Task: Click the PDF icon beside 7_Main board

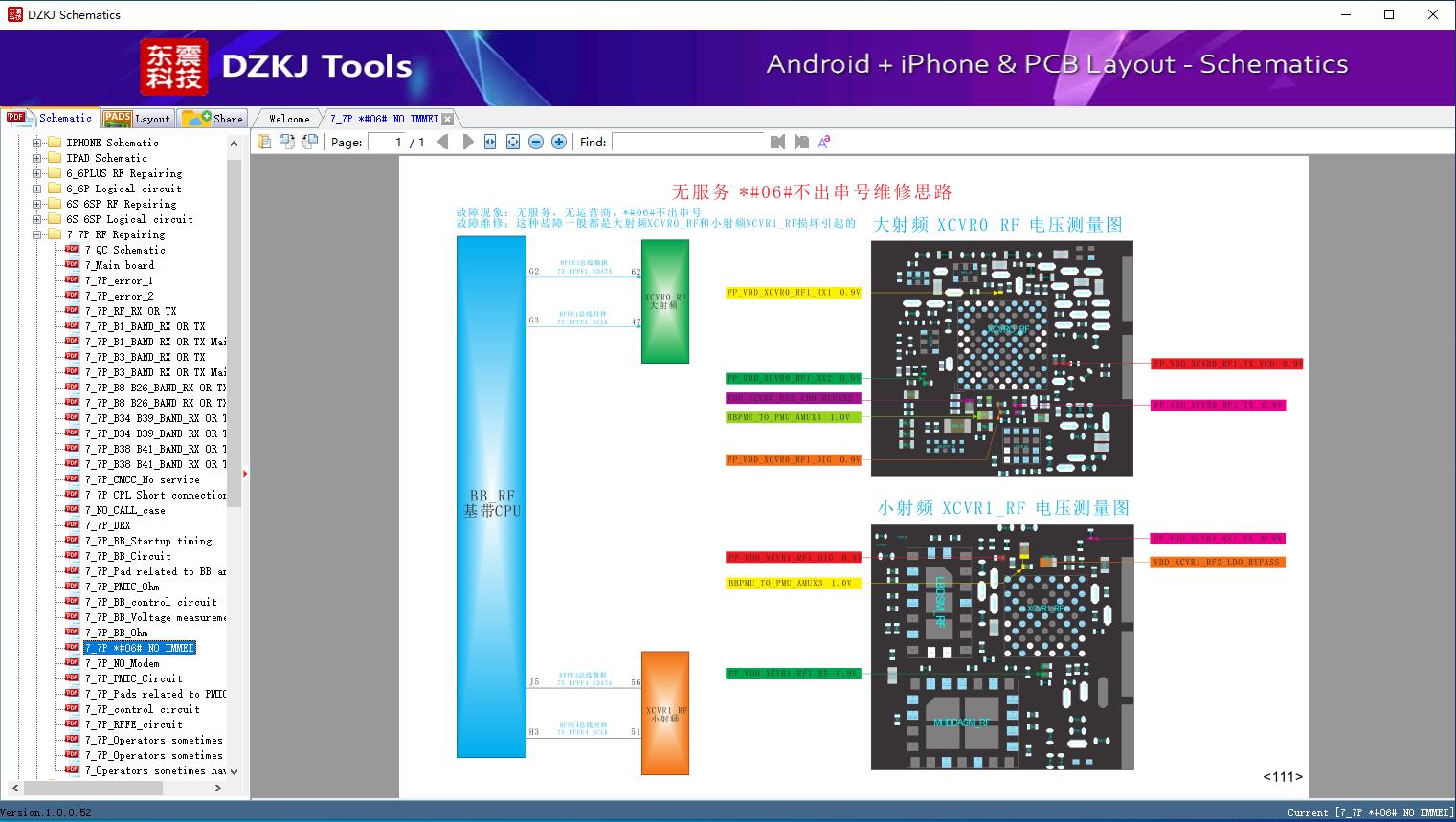Action: [x=72, y=264]
